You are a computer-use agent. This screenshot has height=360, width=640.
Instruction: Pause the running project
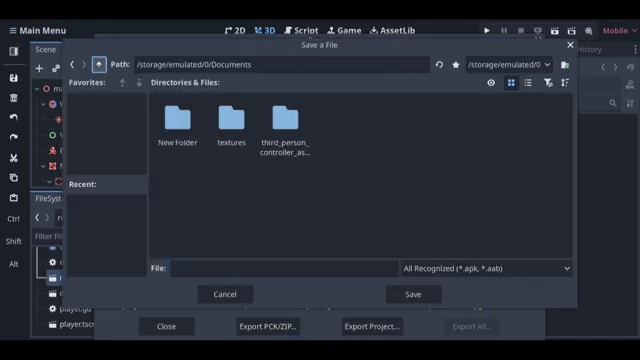tap(504, 31)
